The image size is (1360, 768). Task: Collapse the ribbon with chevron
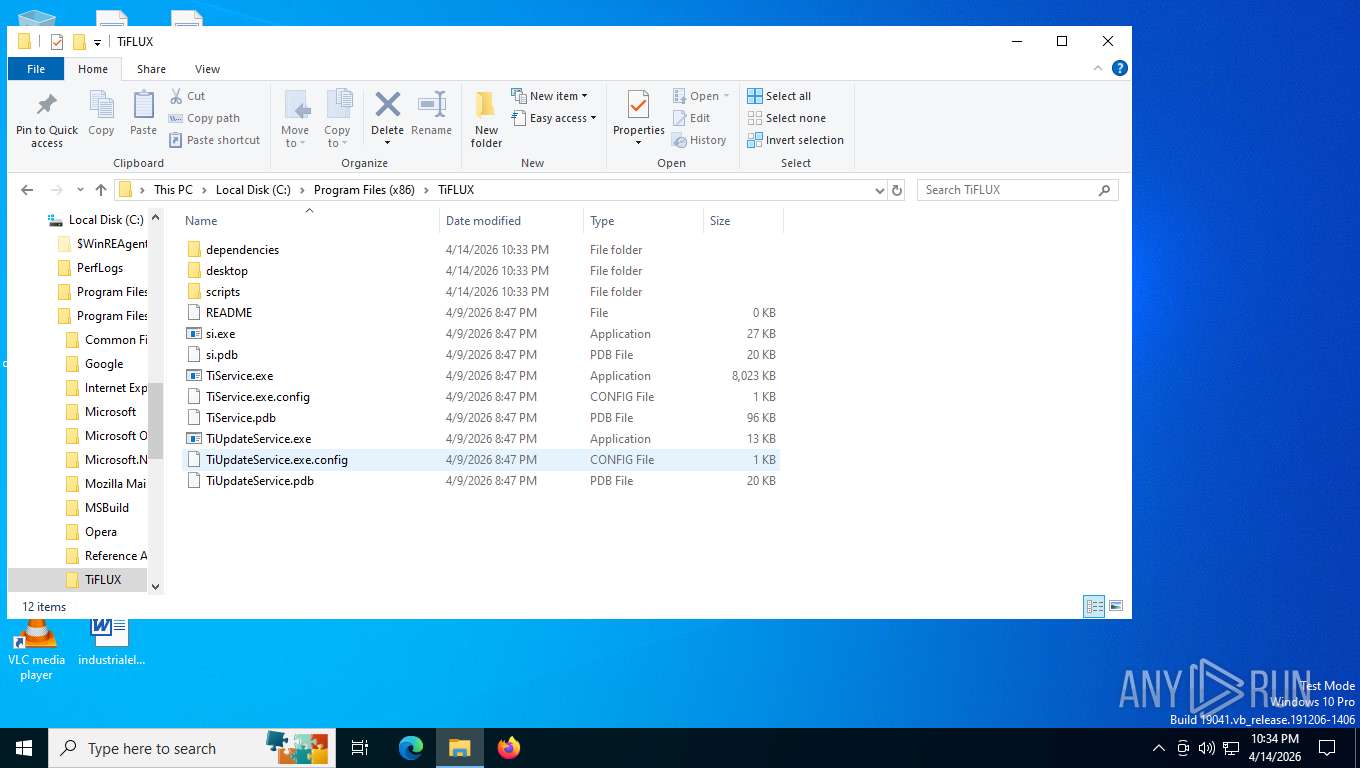pyautogui.click(x=1100, y=68)
